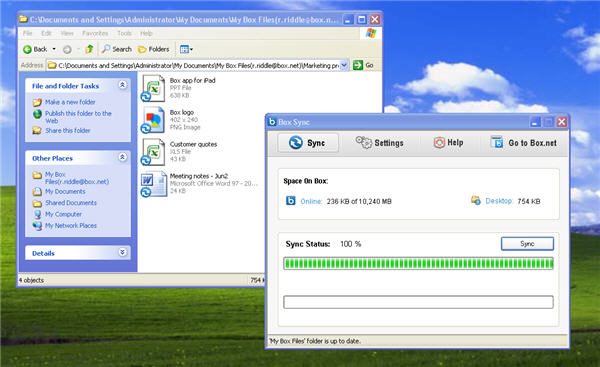Click the Windows flag logo in Explorer
This screenshot has width=600, height=367.
371,33
